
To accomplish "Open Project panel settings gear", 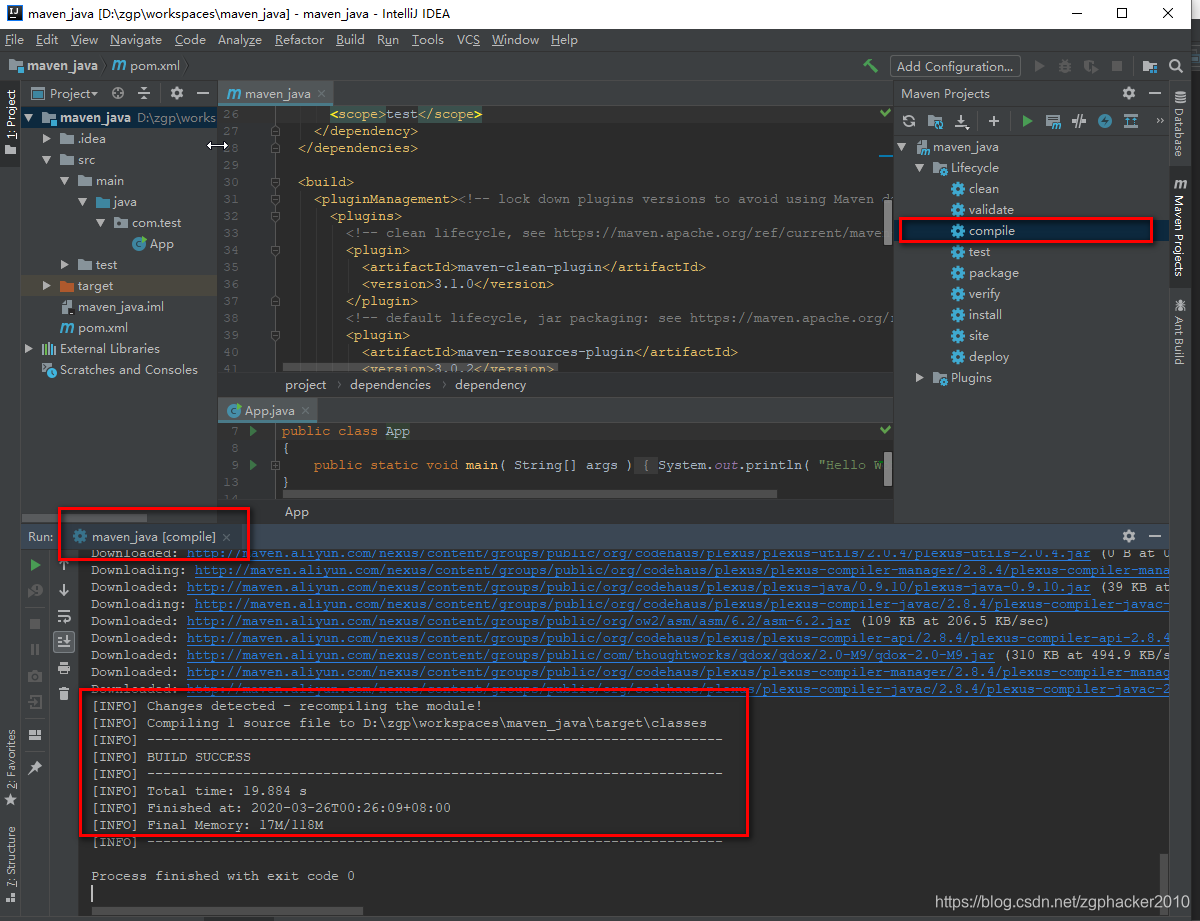I will pos(177,93).
